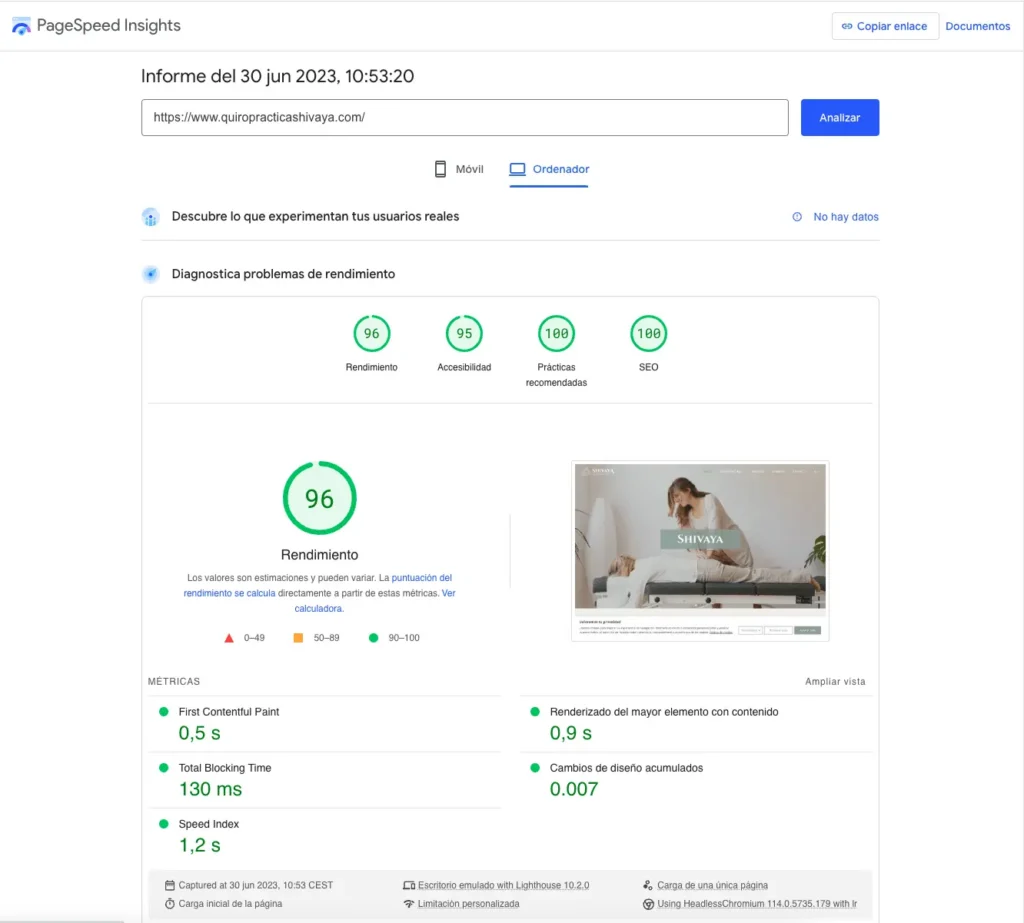Open the Documentos link
Screen dimensions: 1024x923
(x=977, y=26)
